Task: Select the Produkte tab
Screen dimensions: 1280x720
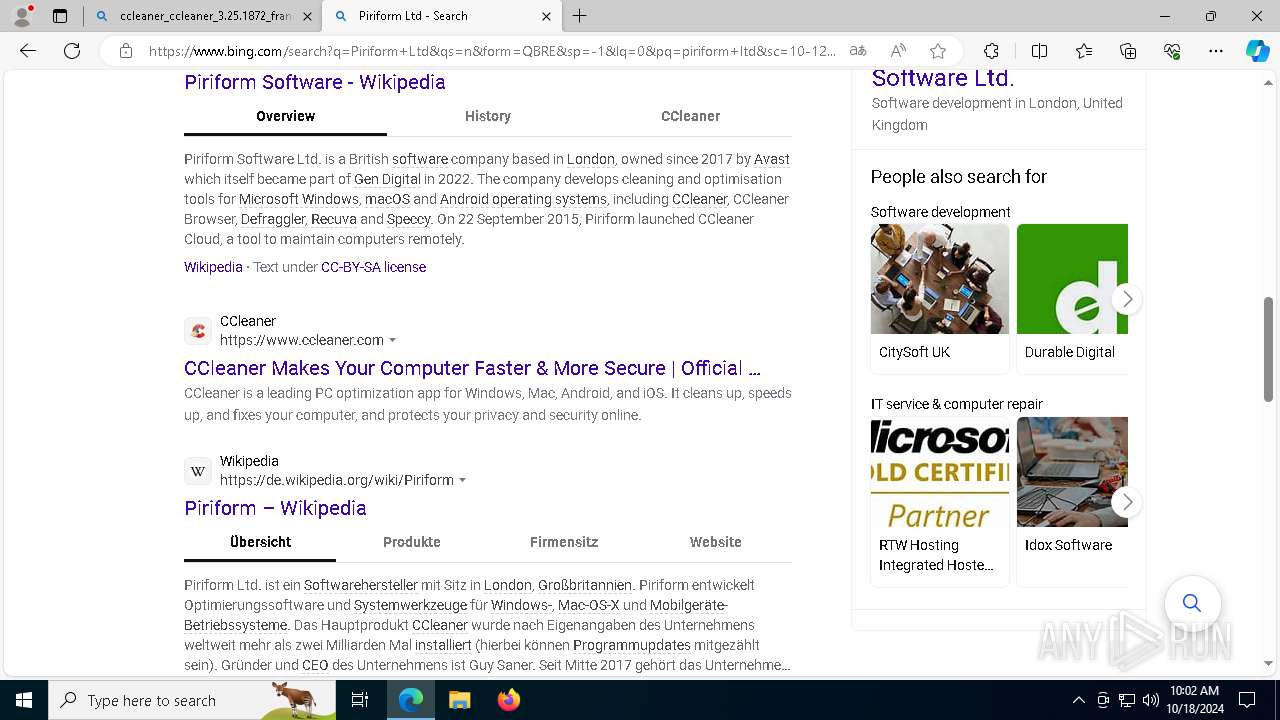Action: 412,542
